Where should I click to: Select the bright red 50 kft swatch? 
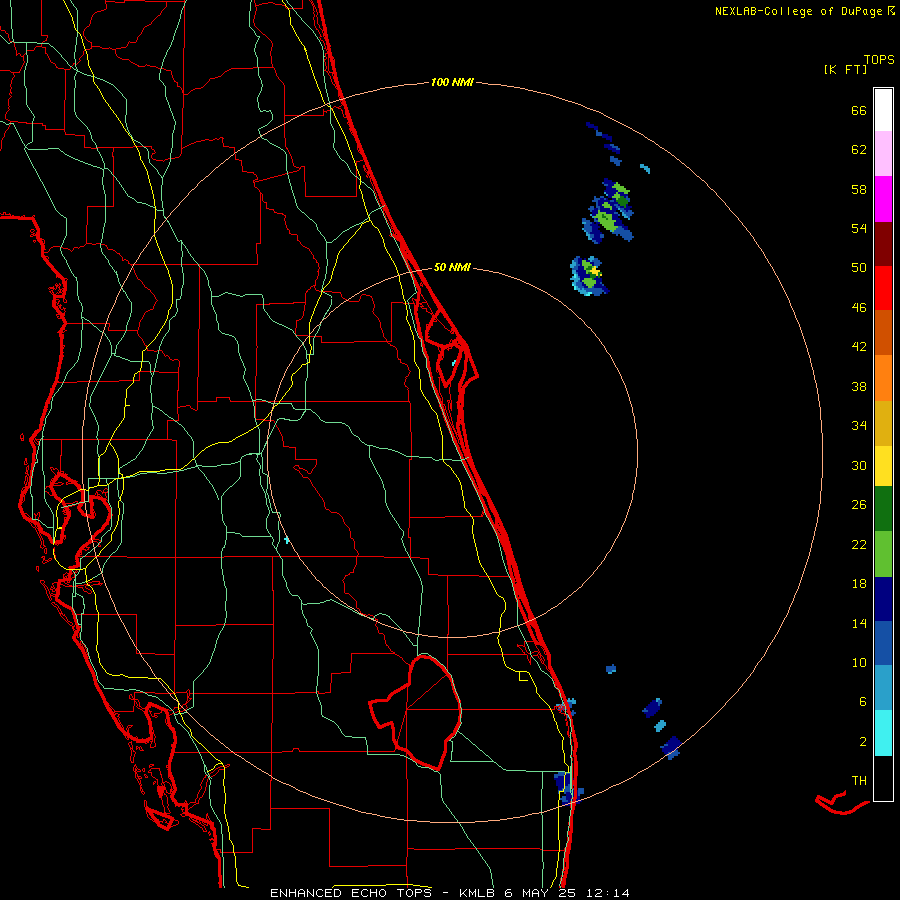(x=883, y=288)
